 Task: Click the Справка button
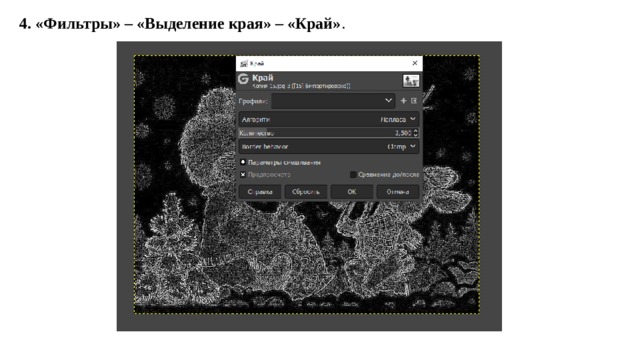click(260, 192)
